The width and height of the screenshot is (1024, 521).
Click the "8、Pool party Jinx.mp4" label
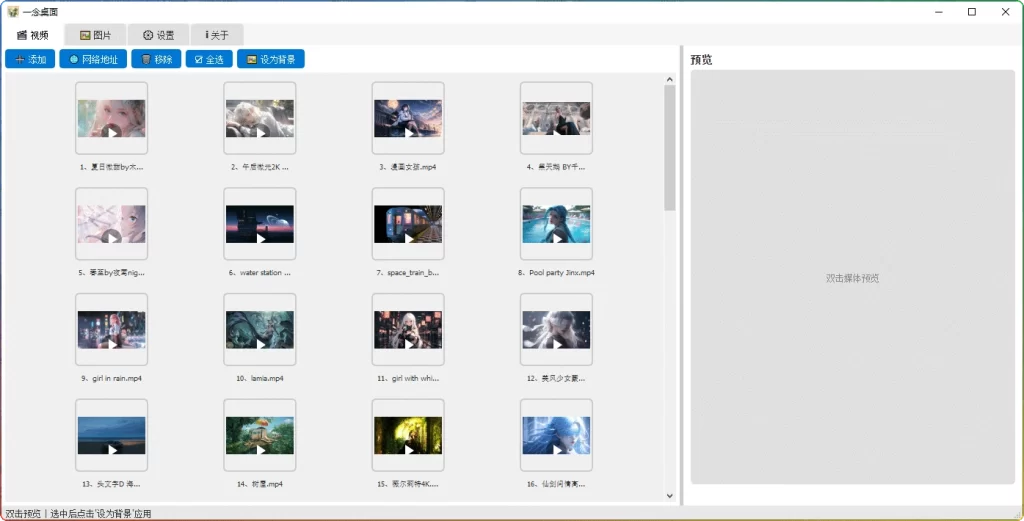coord(556,273)
